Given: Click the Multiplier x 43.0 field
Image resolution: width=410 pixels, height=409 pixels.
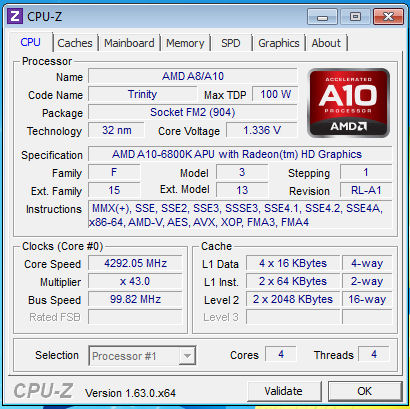Looking at the screenshot, I should point(135,282).
